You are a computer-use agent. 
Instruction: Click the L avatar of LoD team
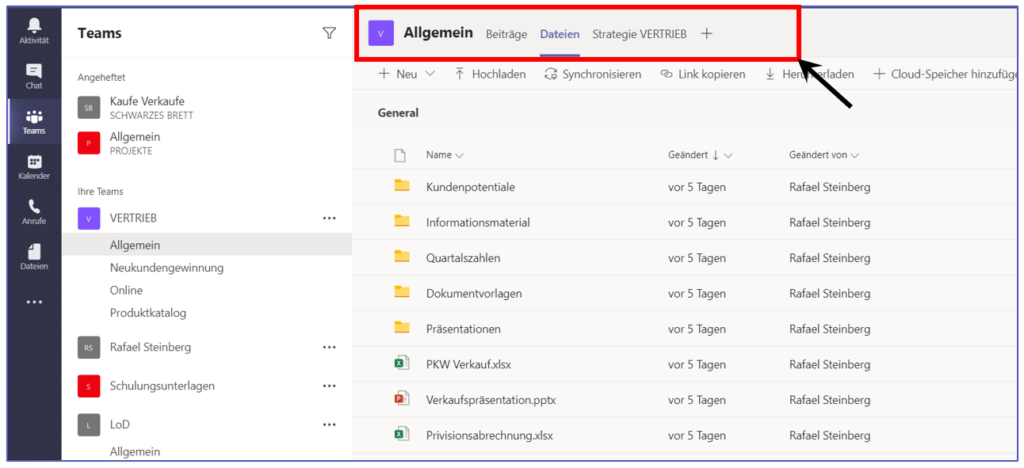point(88,425)
